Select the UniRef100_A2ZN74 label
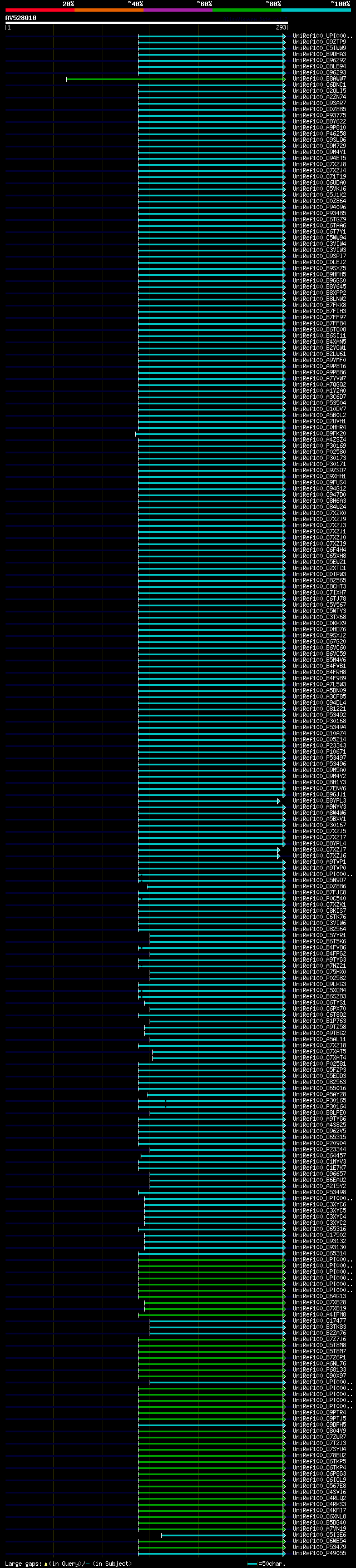Screen dimensions: 356x1568 tap(319, 97)
